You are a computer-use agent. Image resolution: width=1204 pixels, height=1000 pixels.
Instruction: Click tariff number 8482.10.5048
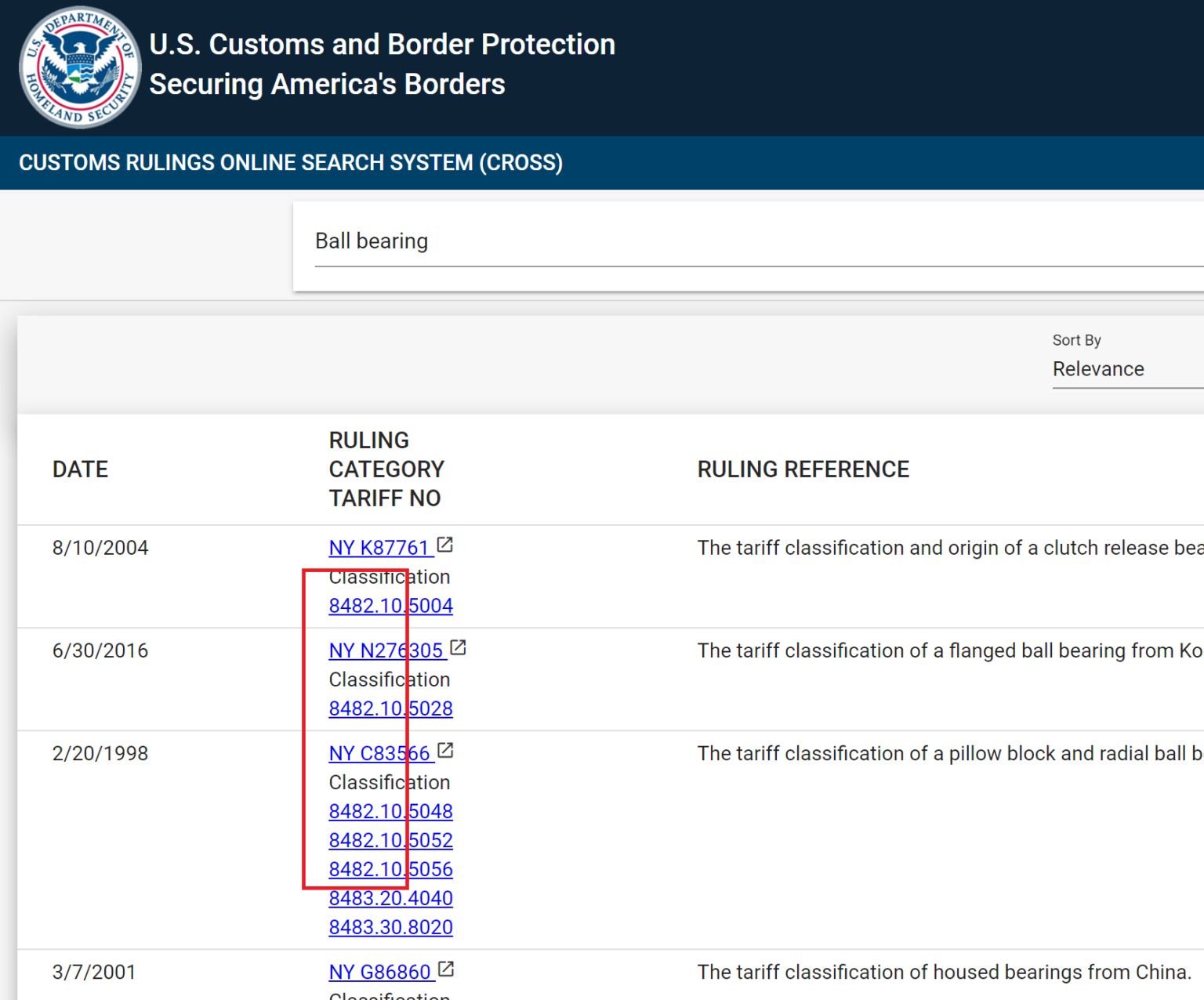click(x=390, y=811)
